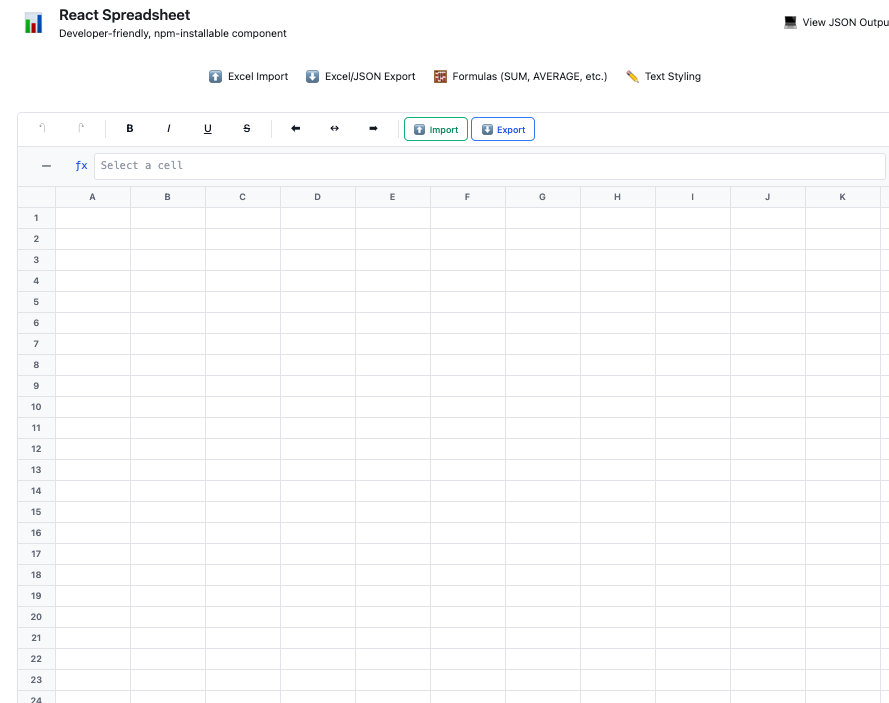Click the laptop icon beside View JSON
Image resolution: width=889 pixels, height=703 pixels.
pos(790,22)
